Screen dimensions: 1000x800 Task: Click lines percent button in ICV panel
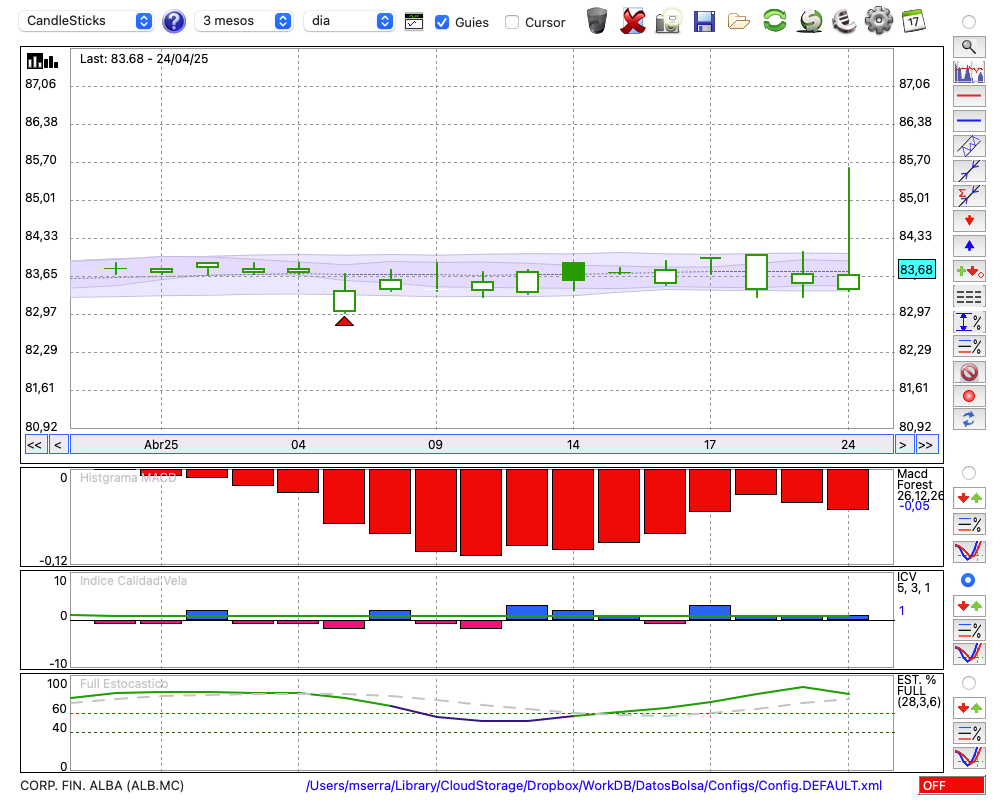pyautogui.click(x=969, y=630)
